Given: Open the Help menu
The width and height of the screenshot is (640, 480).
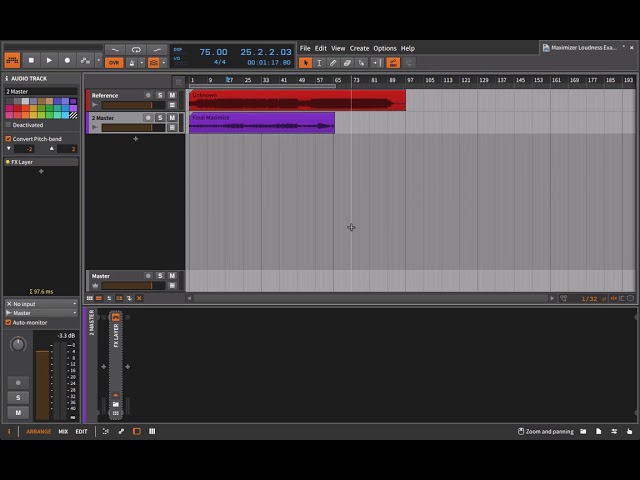Looking at the screenshot, I should tap(407, 48).
